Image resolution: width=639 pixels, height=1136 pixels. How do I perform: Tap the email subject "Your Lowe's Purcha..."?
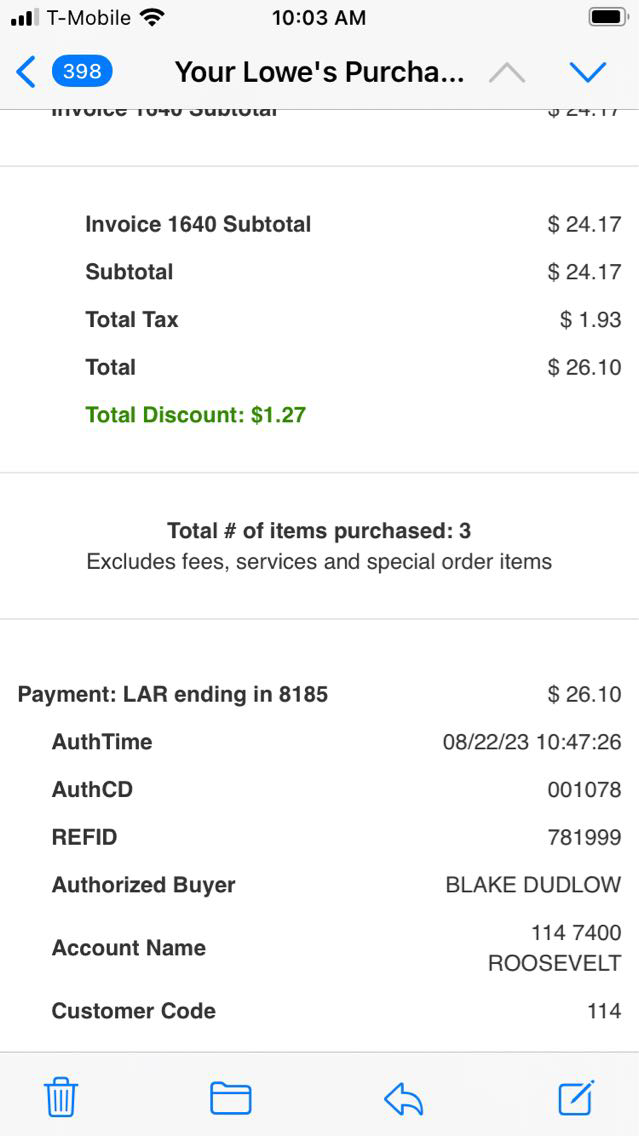[x=319, y=72]
